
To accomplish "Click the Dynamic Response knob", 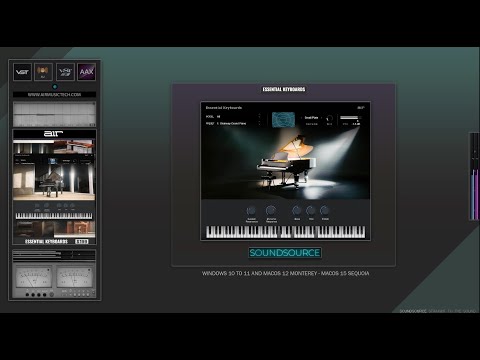I will [271, 210].
